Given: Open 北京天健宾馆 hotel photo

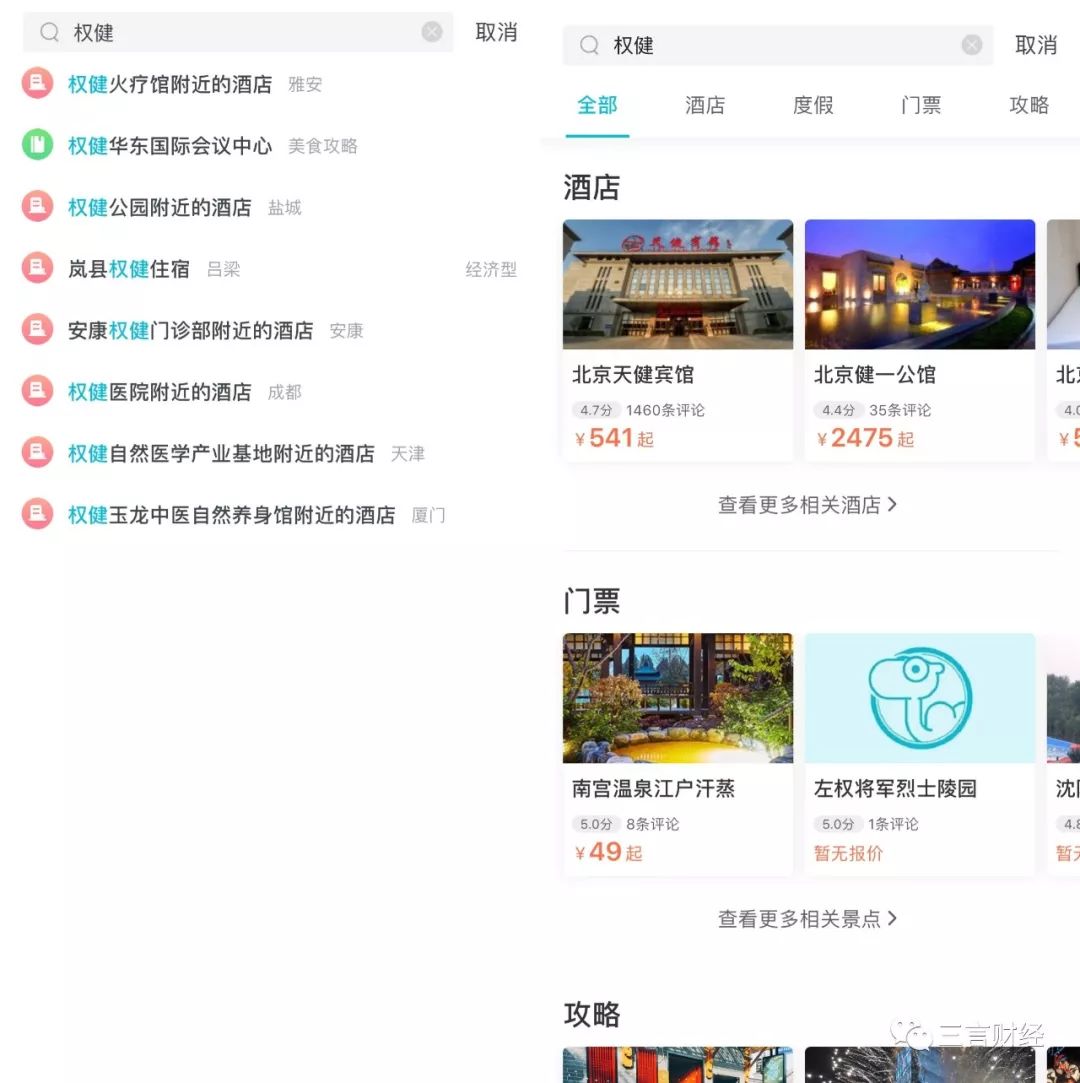Looking at the screenshot, I should [678, 284].
